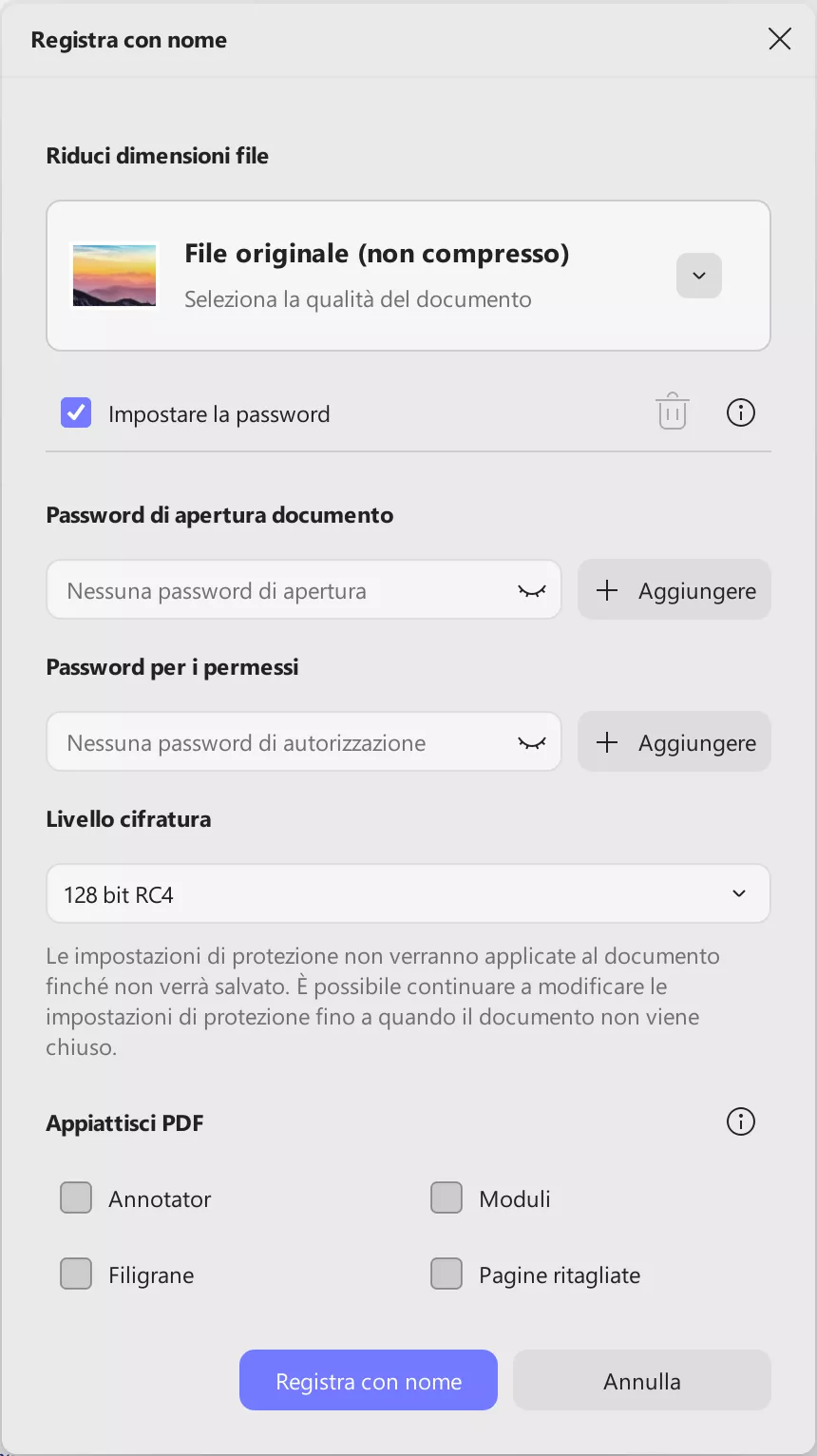Reveal the permissions password field contents
Screen dimensions: 817x1456
pyautogui.click(x=531, y=742)
